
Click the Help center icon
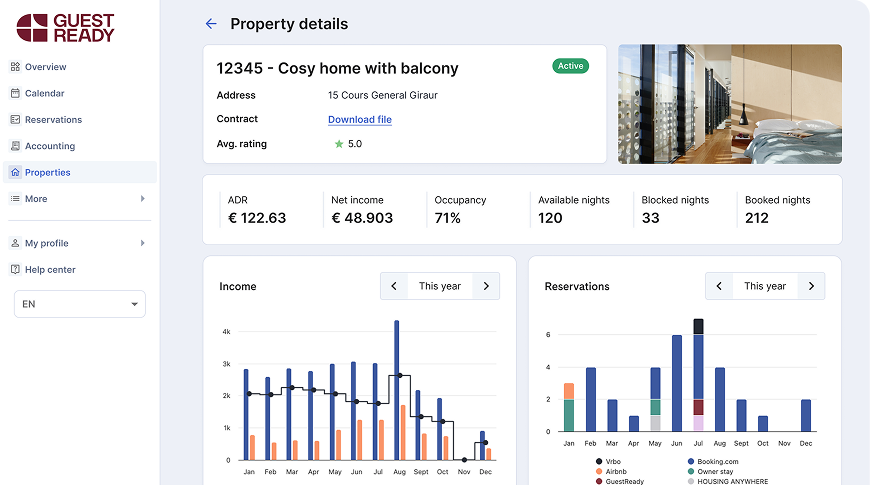pyautogui.click(x=16, y=269)
